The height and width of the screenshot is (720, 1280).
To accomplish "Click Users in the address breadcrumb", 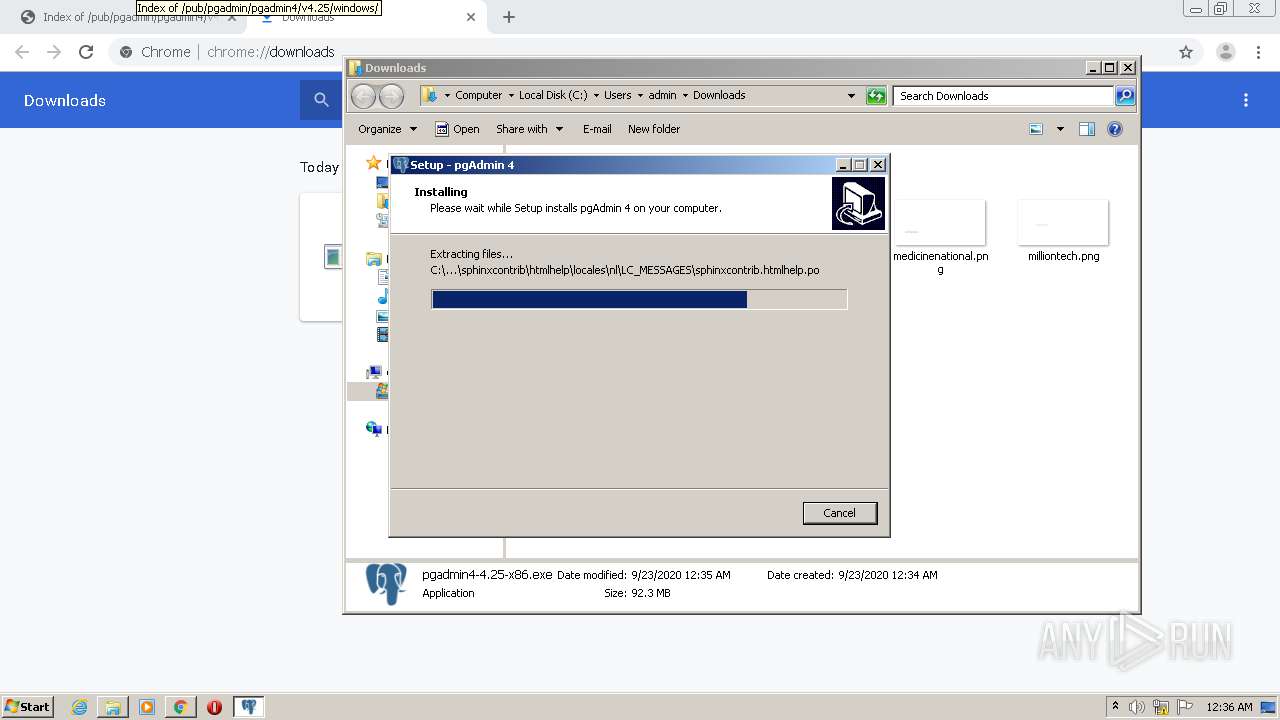I will [617, 96].
